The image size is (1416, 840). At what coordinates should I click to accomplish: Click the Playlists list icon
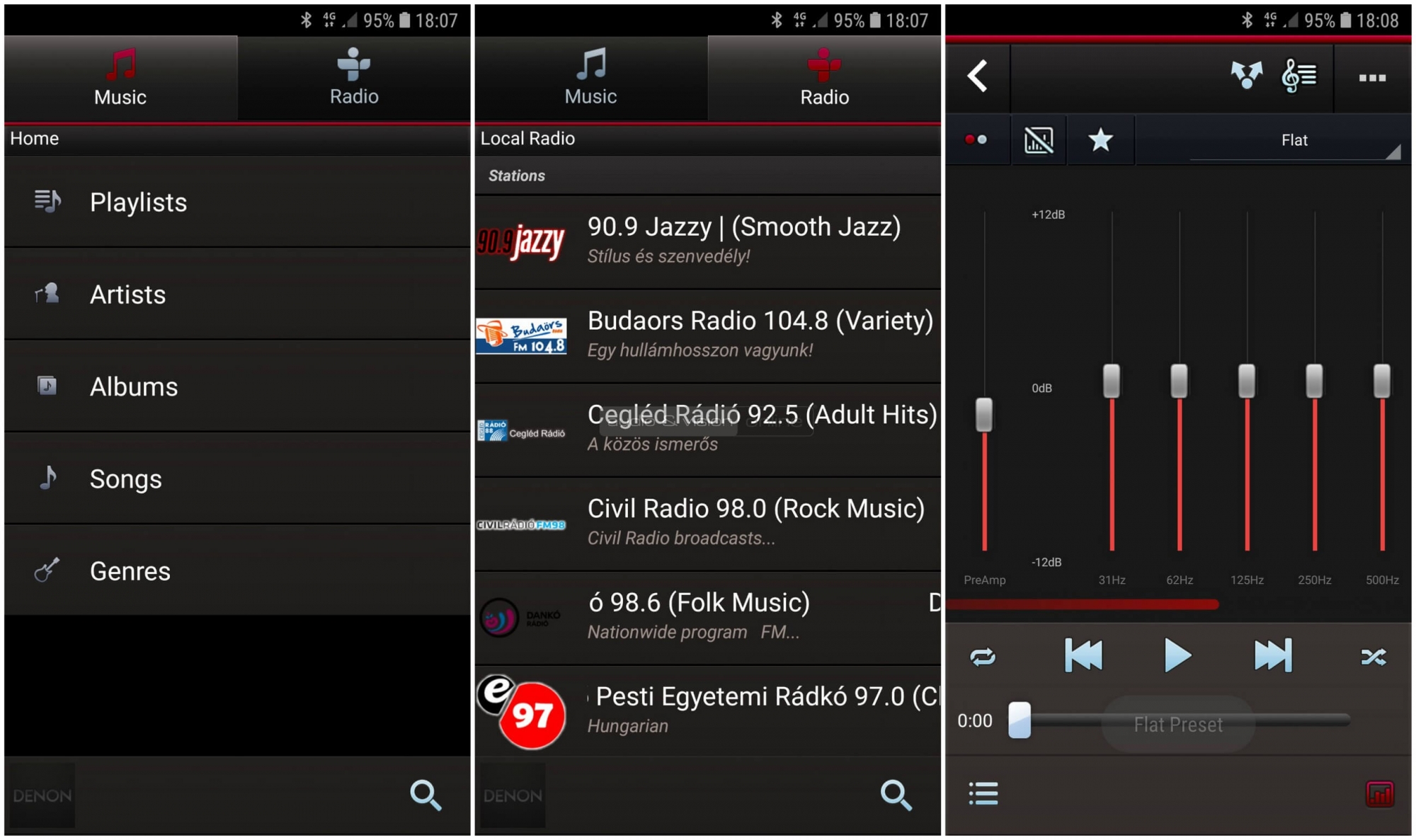click(x=47, y=202)
